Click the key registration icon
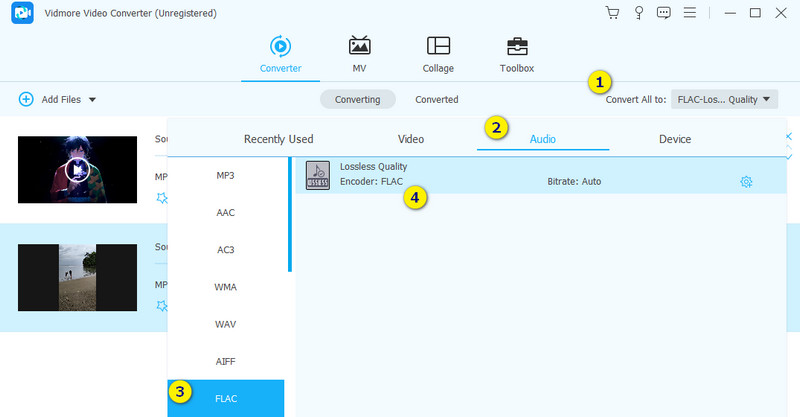 (x=638, y=13)
